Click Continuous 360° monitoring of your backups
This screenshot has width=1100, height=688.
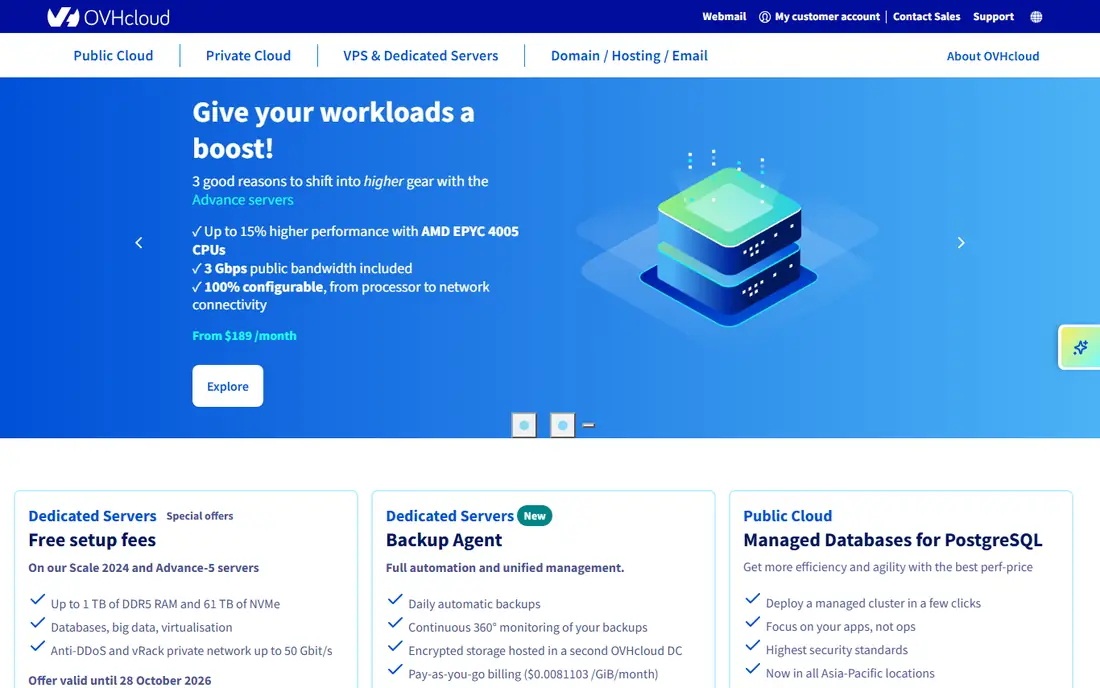pyautogui.click(x=528, y=628)
